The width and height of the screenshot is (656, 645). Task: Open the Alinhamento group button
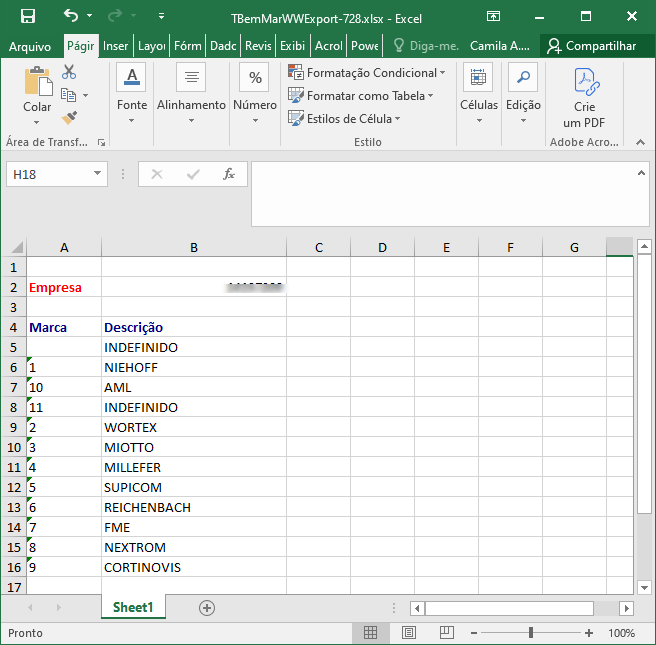(x=191, y=94)
